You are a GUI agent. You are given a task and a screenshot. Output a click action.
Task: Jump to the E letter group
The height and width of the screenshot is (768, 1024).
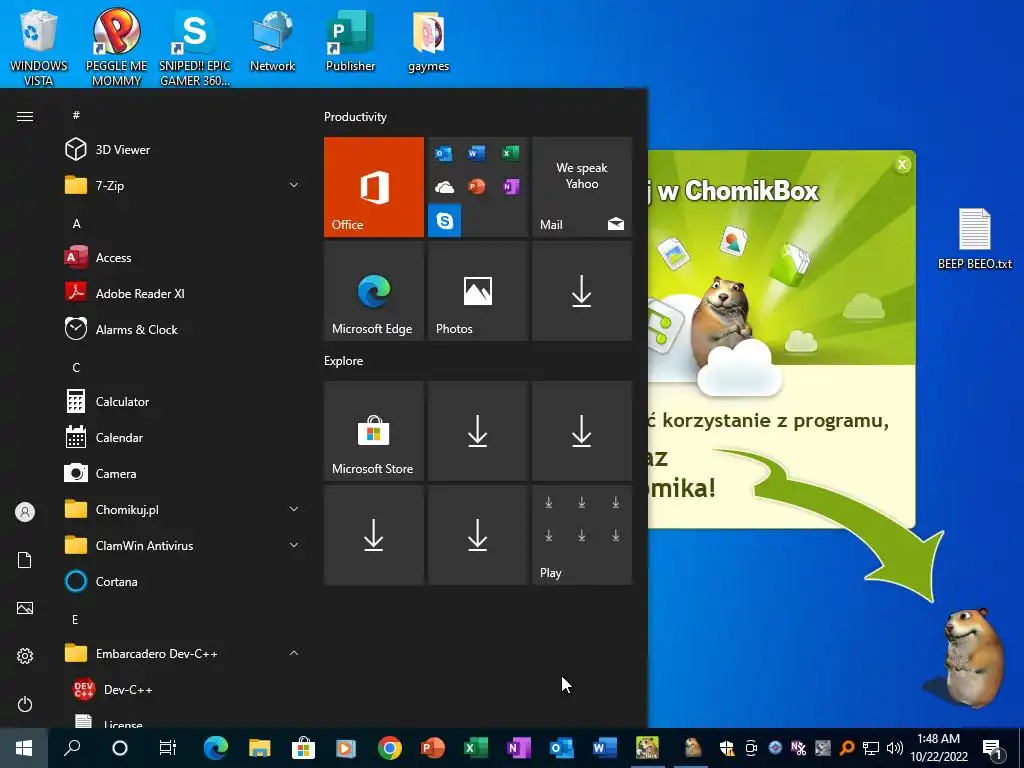[75, 619]
